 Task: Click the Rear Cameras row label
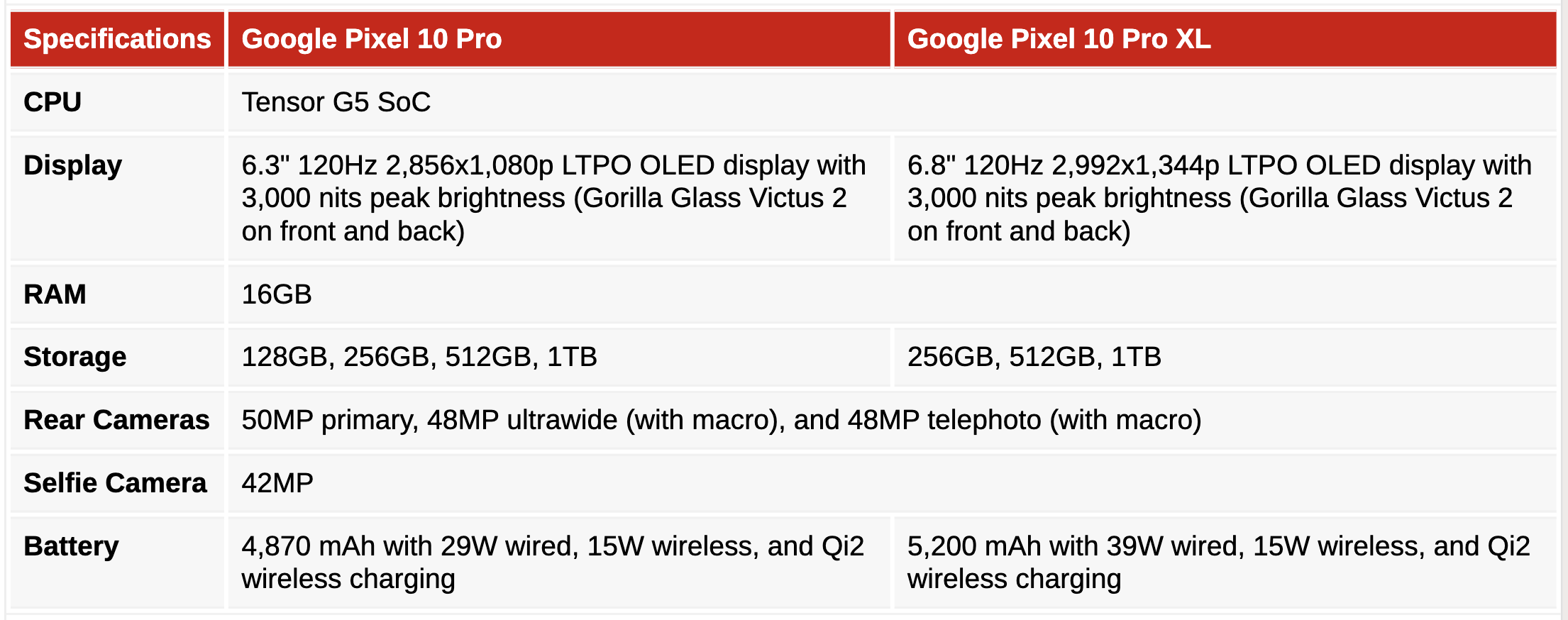click(117, 420)
